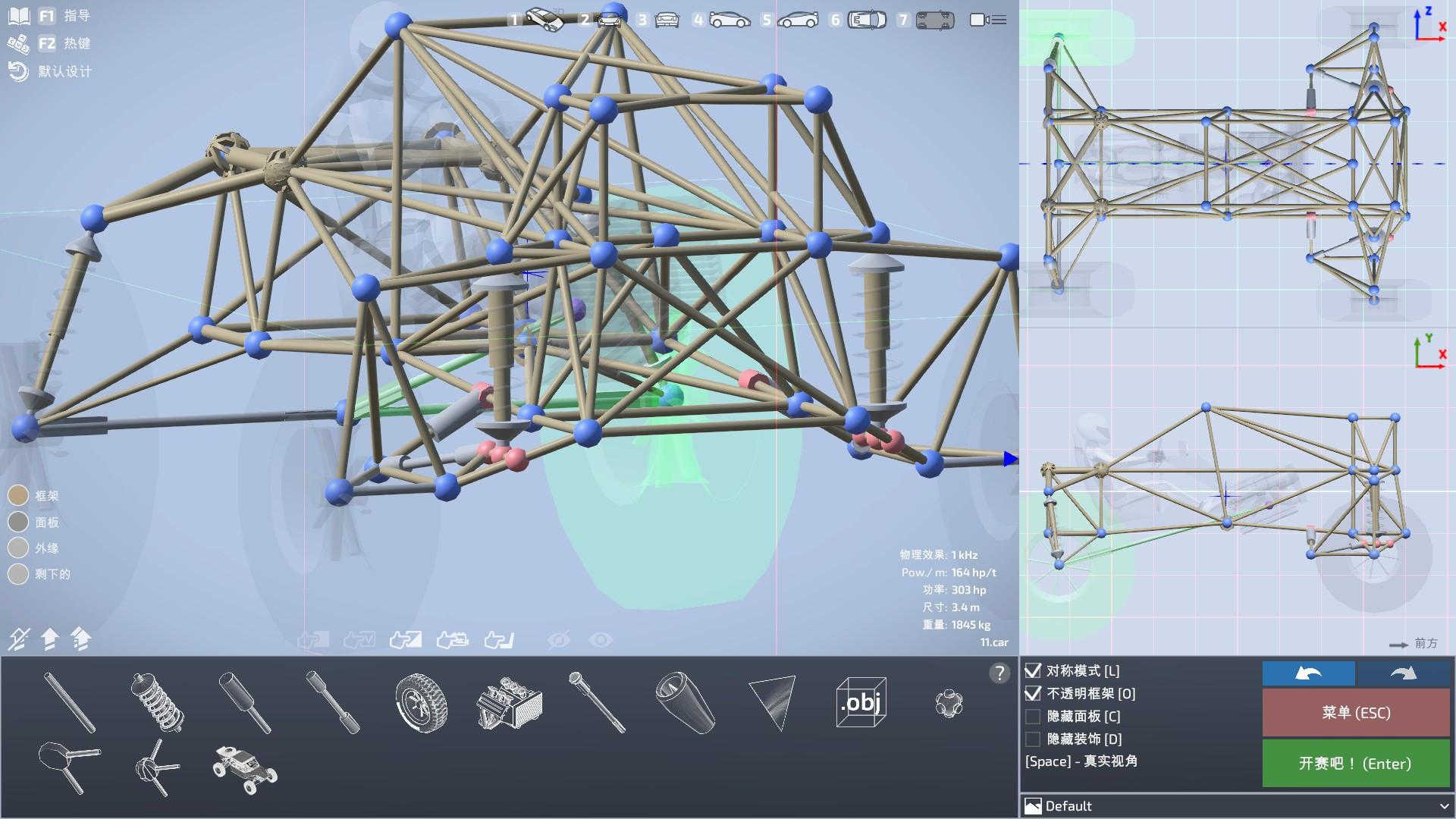
Task: Open the menu (ESC) button
Action: pyautogui.click(x=1356, y=712)
